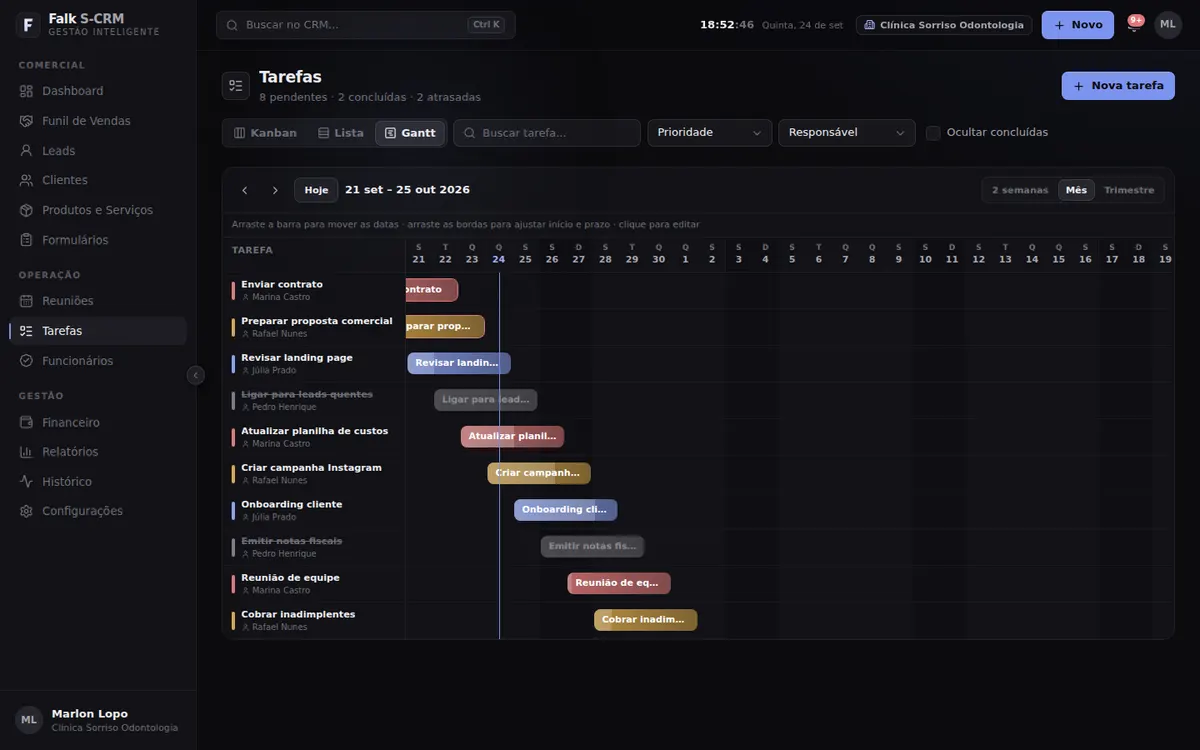Click the Formulários clipboard icon

tap(26, 240)
